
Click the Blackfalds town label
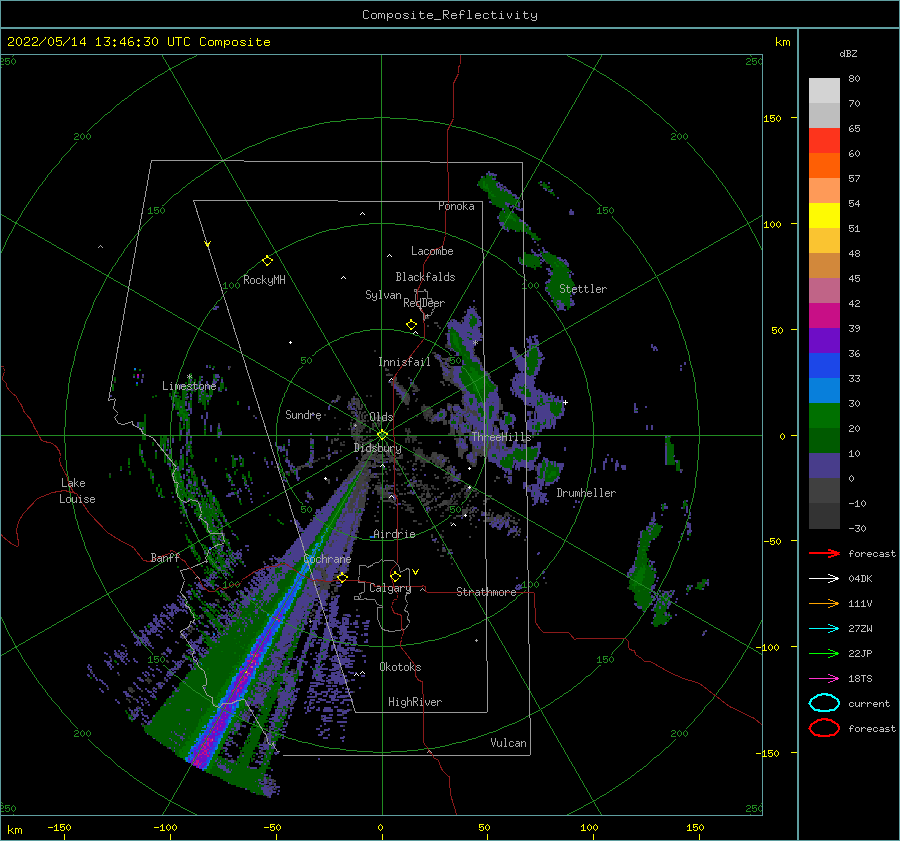click(x=425, y=277)
